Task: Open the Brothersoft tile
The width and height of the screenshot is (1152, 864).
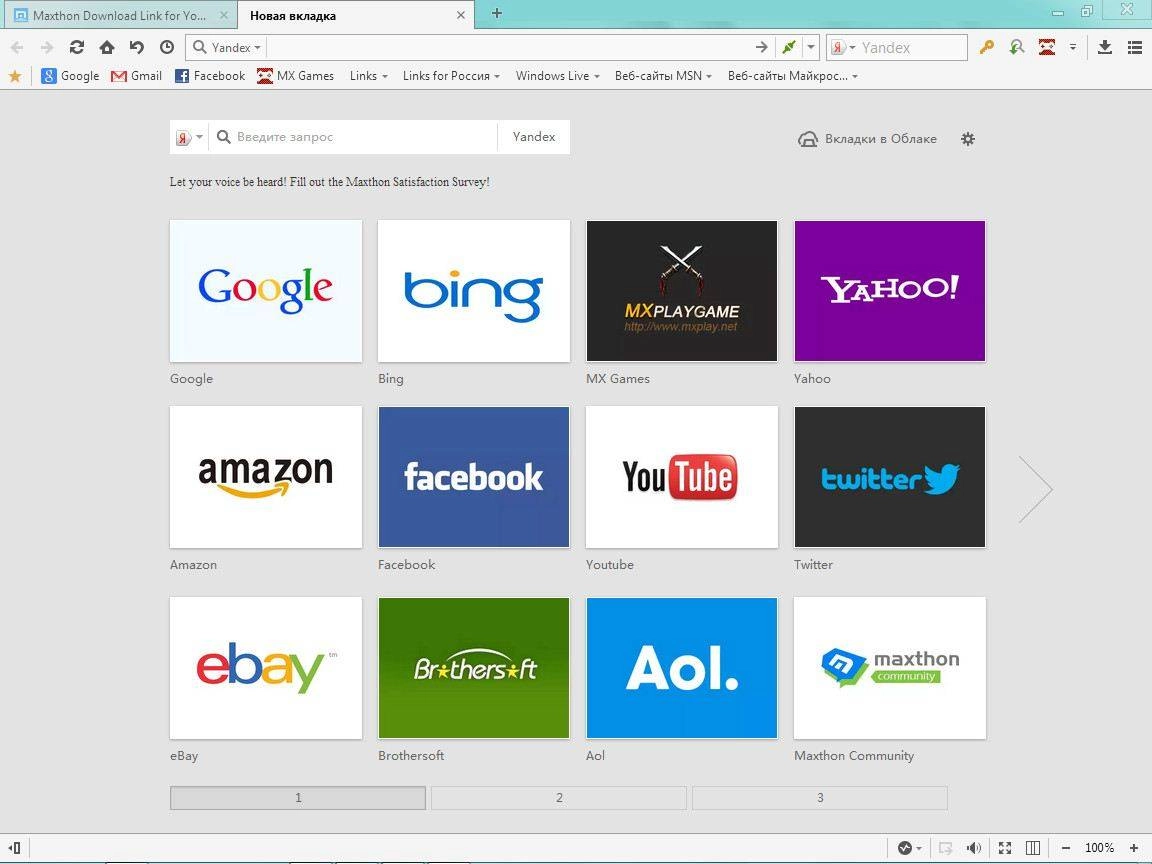Action: point(474,668)
